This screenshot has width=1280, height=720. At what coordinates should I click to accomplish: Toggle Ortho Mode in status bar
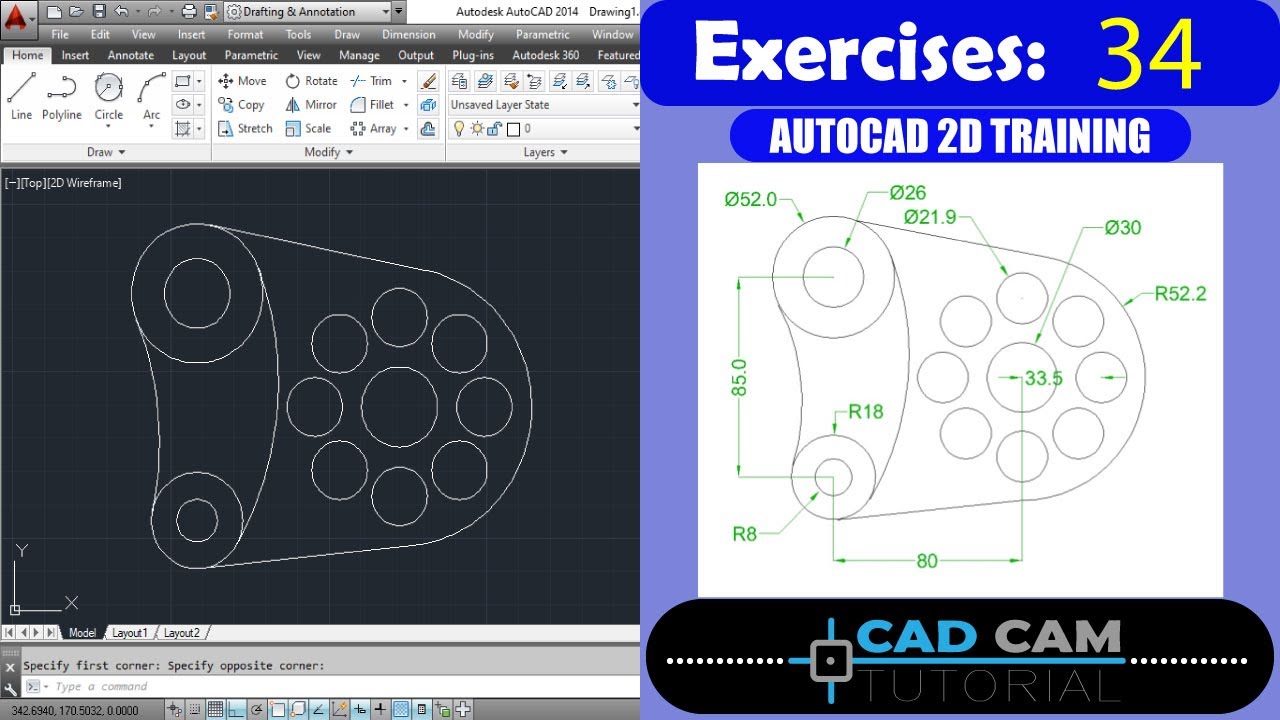(x=236, y=710)
